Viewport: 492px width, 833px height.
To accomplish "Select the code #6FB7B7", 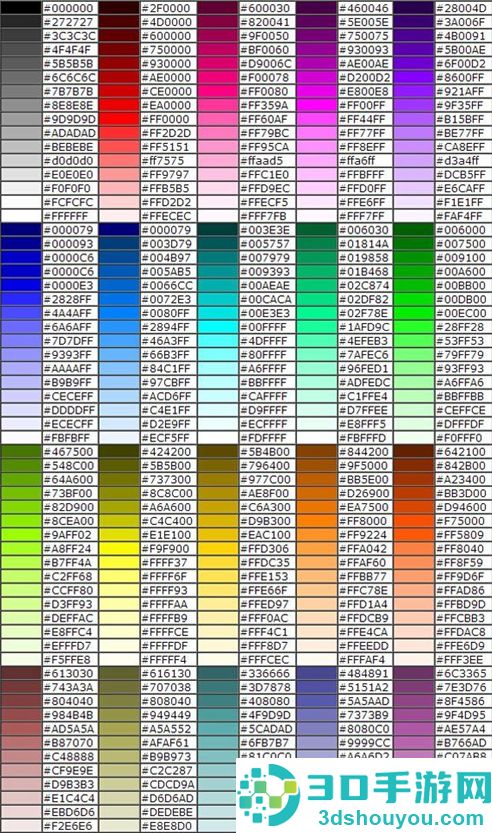I will (265, 743).
